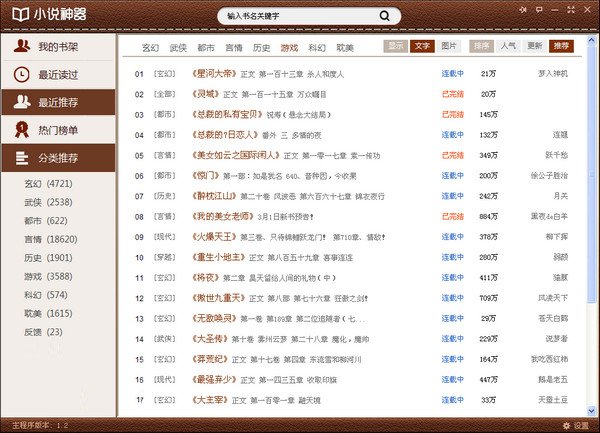Click the 小说神器 book logo icon
The width and height of the screenshot is (600, 433).
pos(17,15)
